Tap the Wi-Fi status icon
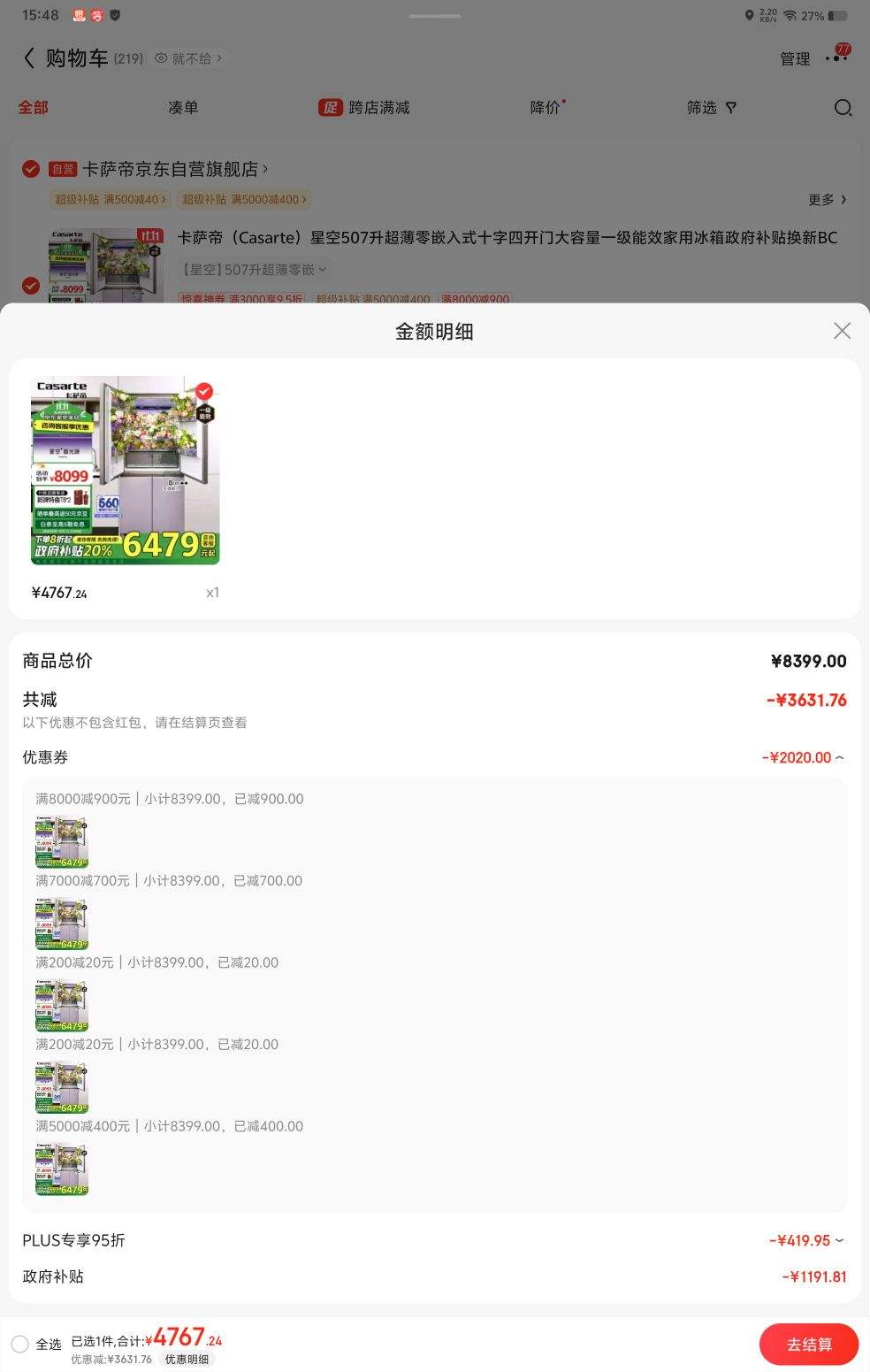 click(790, 16)
